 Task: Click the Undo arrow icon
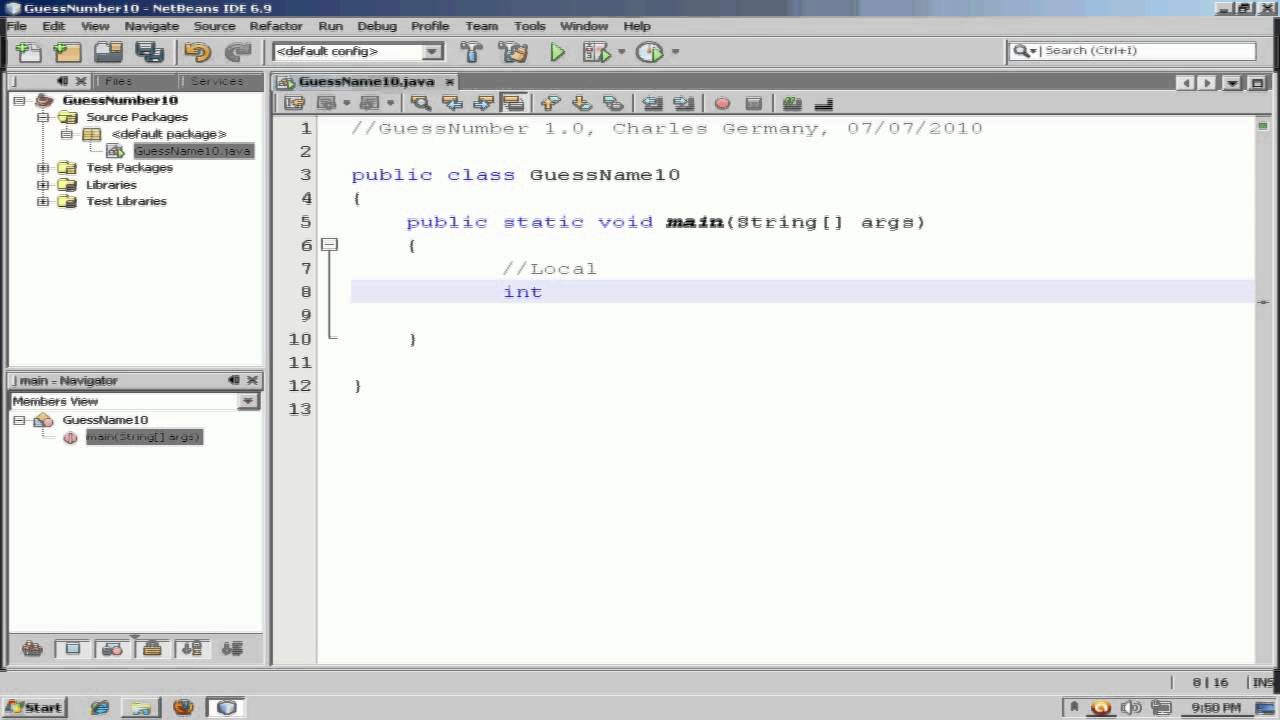pos(197,52)
